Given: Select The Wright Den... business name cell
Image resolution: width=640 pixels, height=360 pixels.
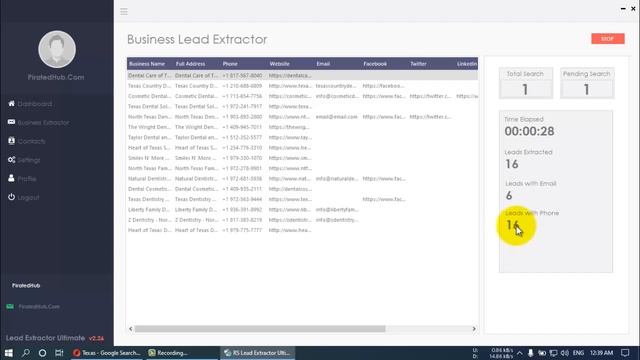Looking at the screenshot, I should pos(150,127).
